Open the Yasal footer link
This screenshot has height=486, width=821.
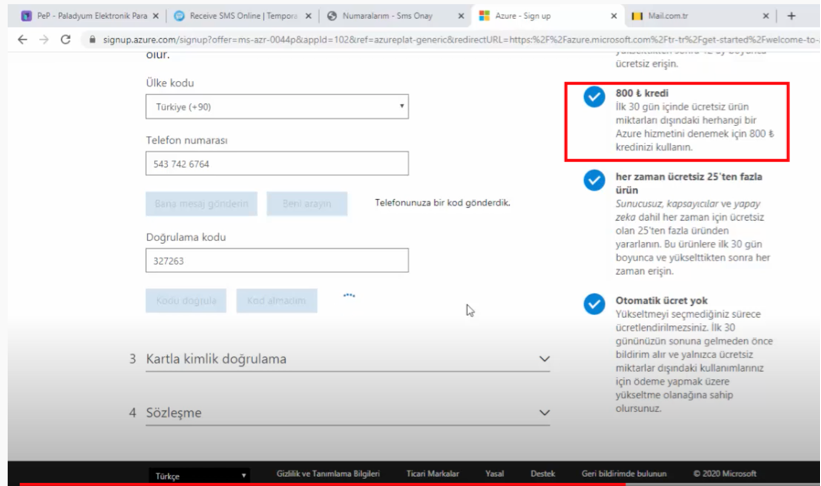tap(494, 473)
